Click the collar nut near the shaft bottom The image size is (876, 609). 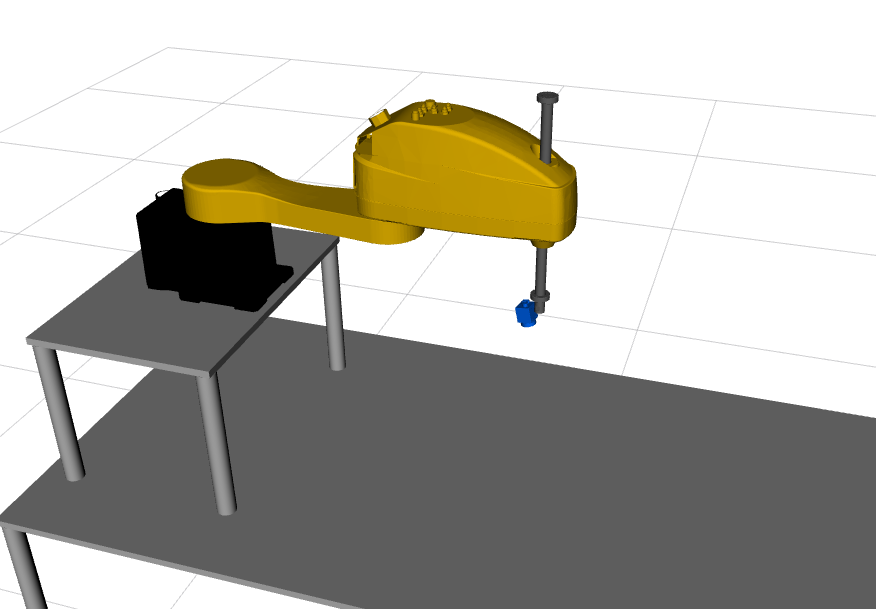tap(541, 295)
